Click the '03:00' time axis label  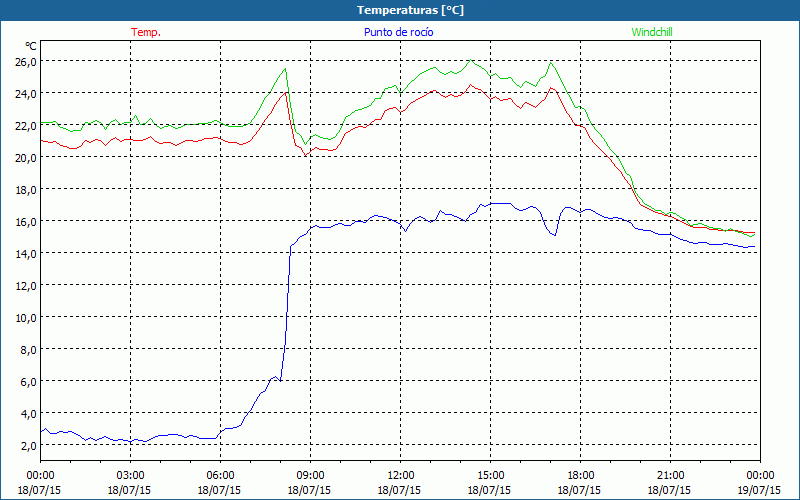click(131, 475)
